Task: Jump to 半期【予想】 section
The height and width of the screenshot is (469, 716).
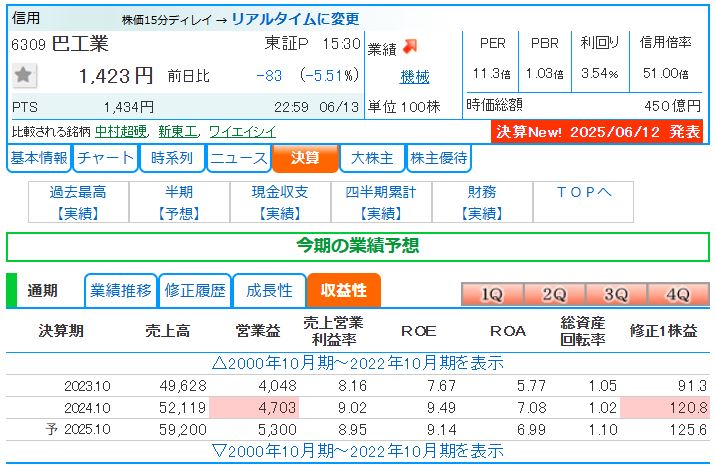Action: click(179, 202)
